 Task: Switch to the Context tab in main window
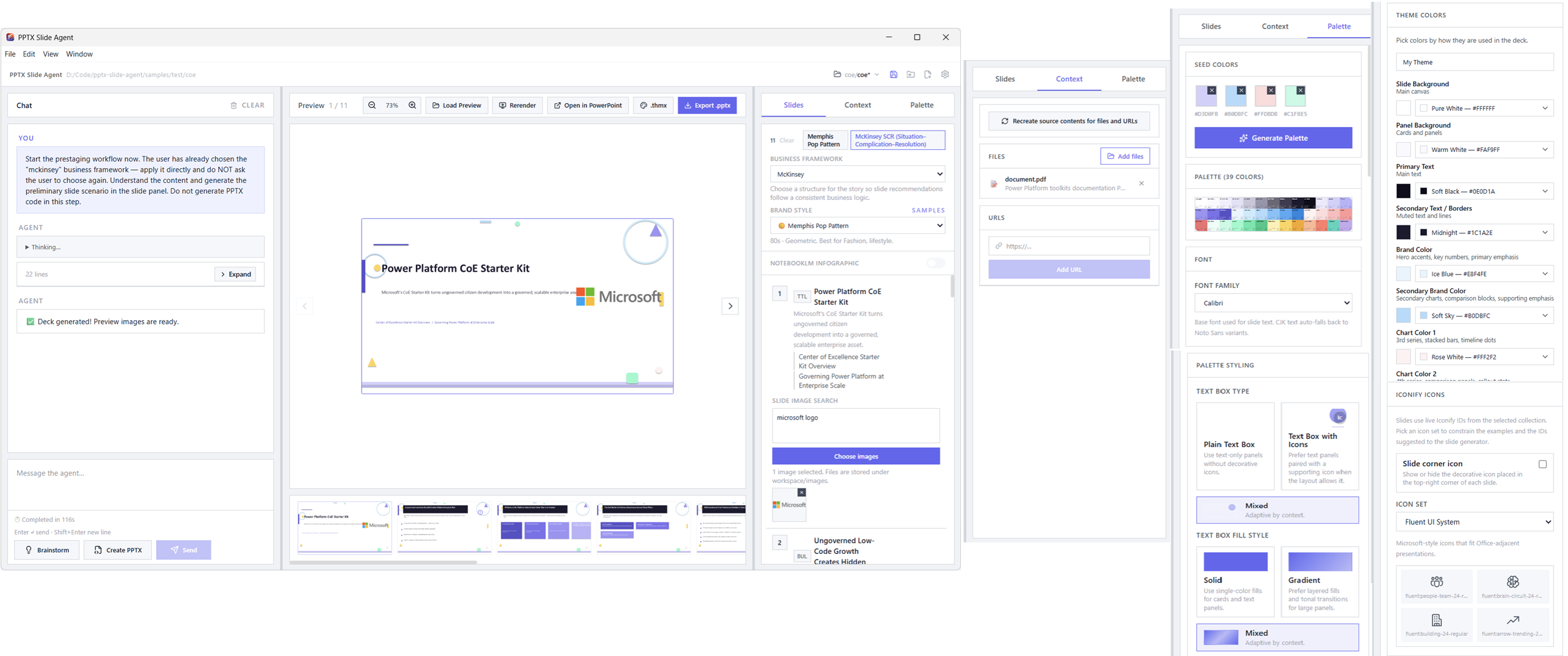pos(857,105)
